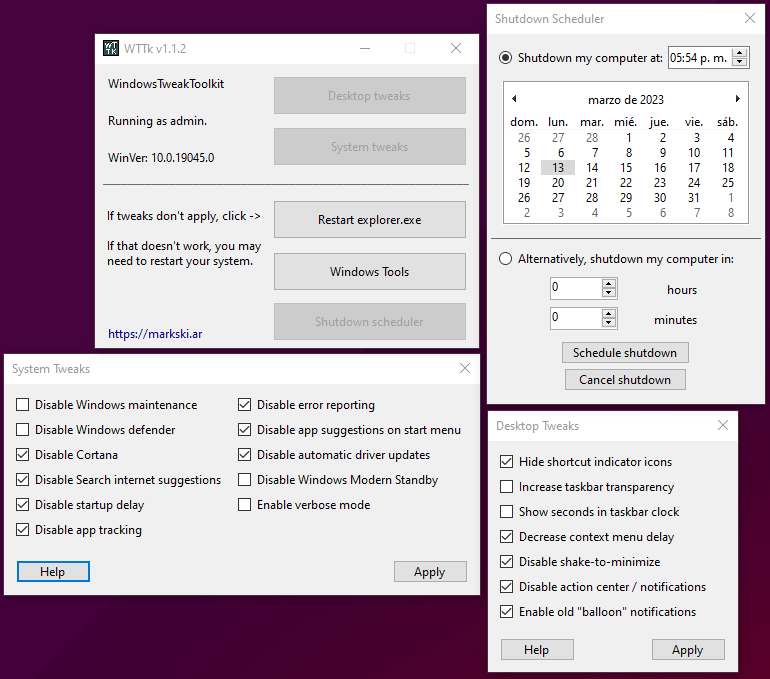Click Restart explorer.exe button
The width and height of the screenshot is (770, 679).
(369, 220)
